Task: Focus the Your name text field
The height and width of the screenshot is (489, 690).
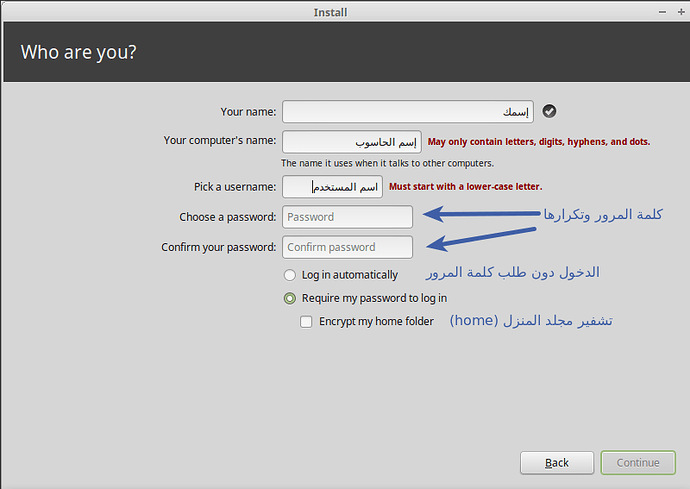Action: click(x=408, y=112)
